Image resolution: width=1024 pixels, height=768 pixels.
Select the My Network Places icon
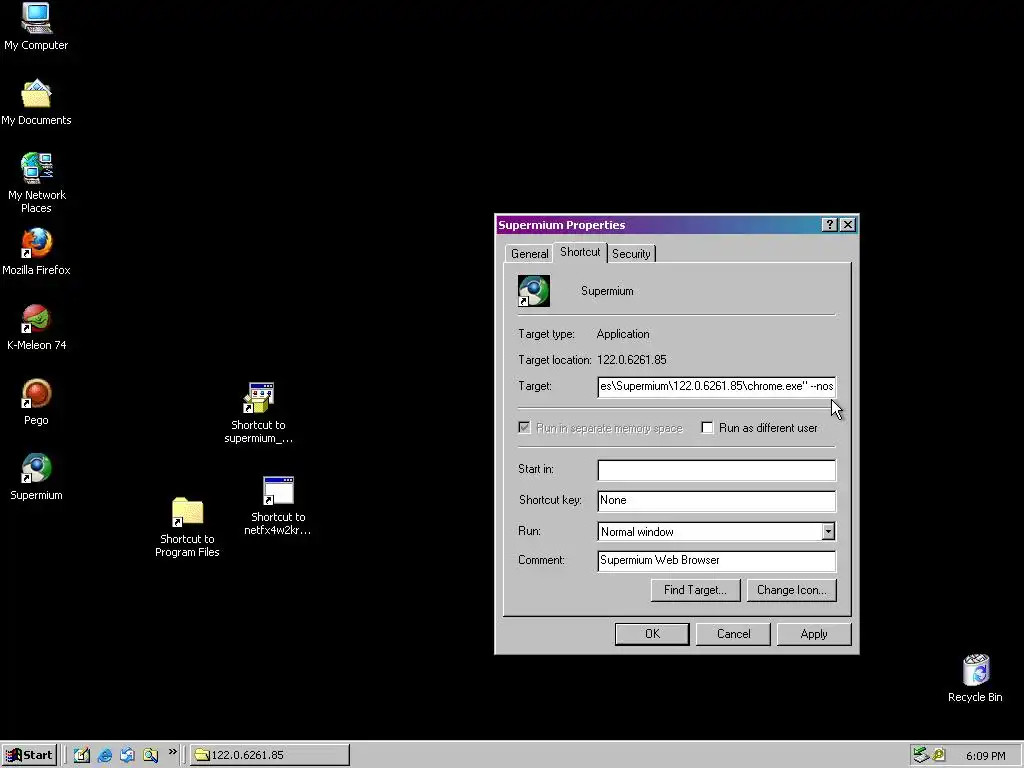click(x=36, y=183)
